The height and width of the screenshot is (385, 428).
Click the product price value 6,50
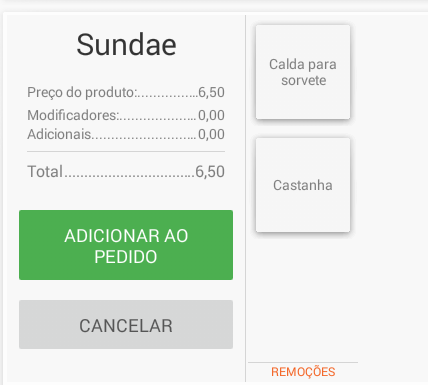[211, 92]
